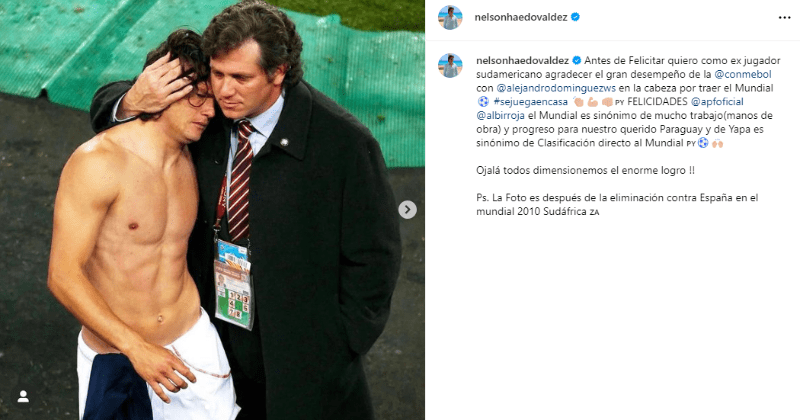The width and height of the screenshot is (800, 420).
Task: Visit the @conmebol mention
Action: [743, 75]
